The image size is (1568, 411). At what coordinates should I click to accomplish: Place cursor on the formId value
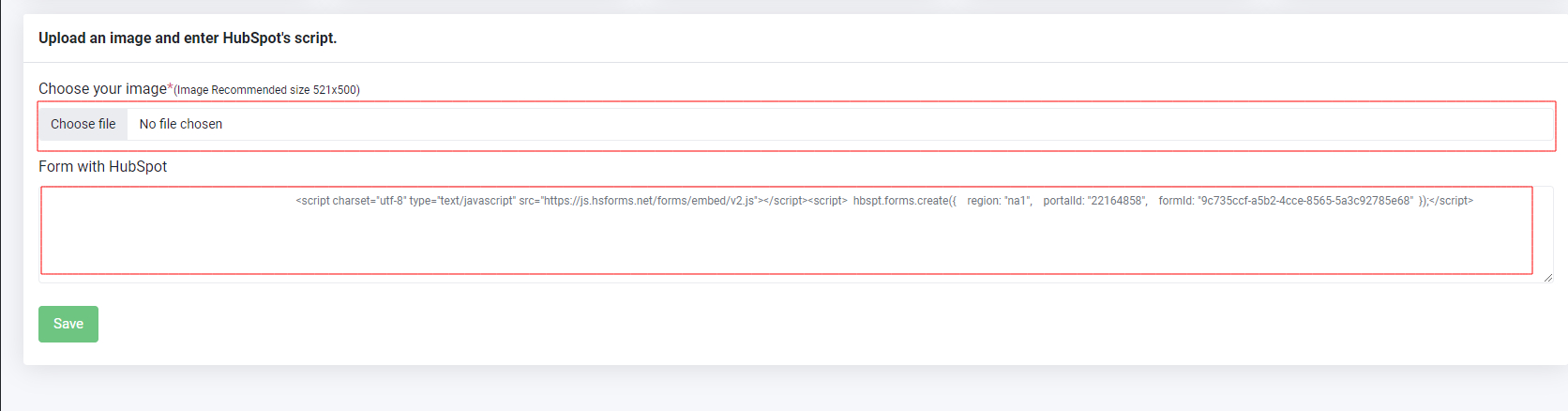[x=1305, y=201]
